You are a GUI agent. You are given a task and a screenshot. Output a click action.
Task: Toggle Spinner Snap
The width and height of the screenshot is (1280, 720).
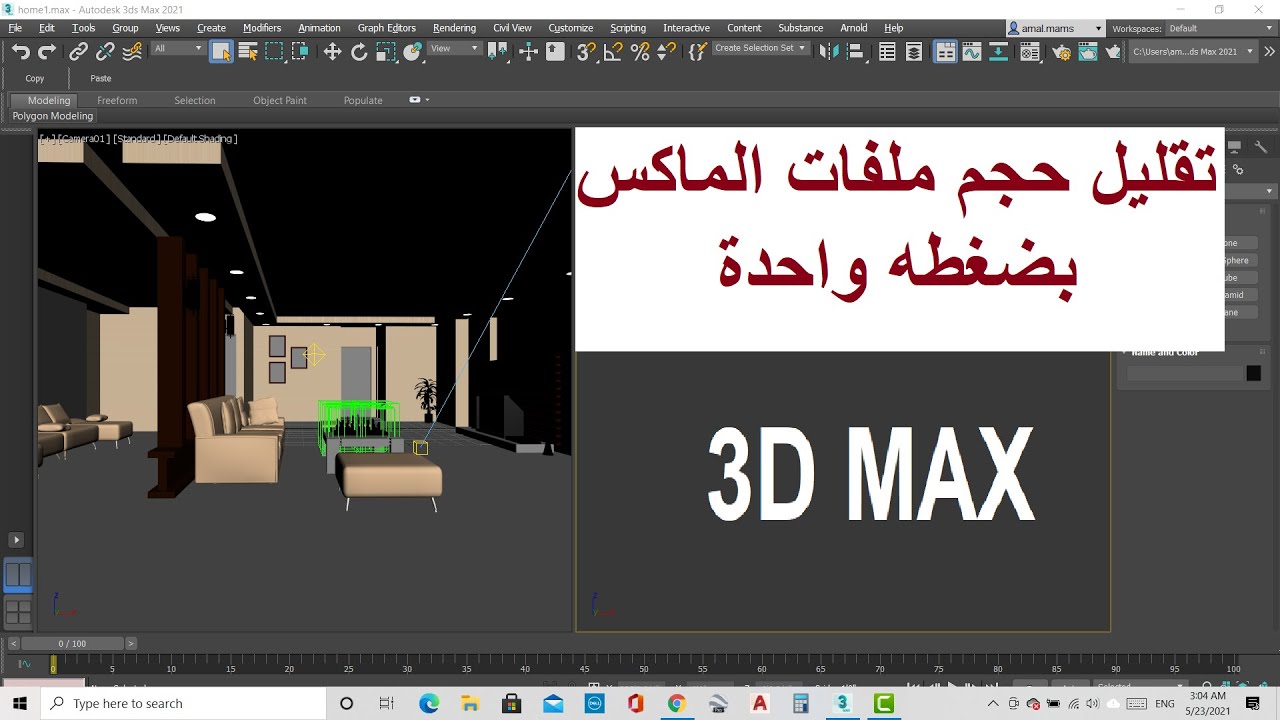point(666,52)
